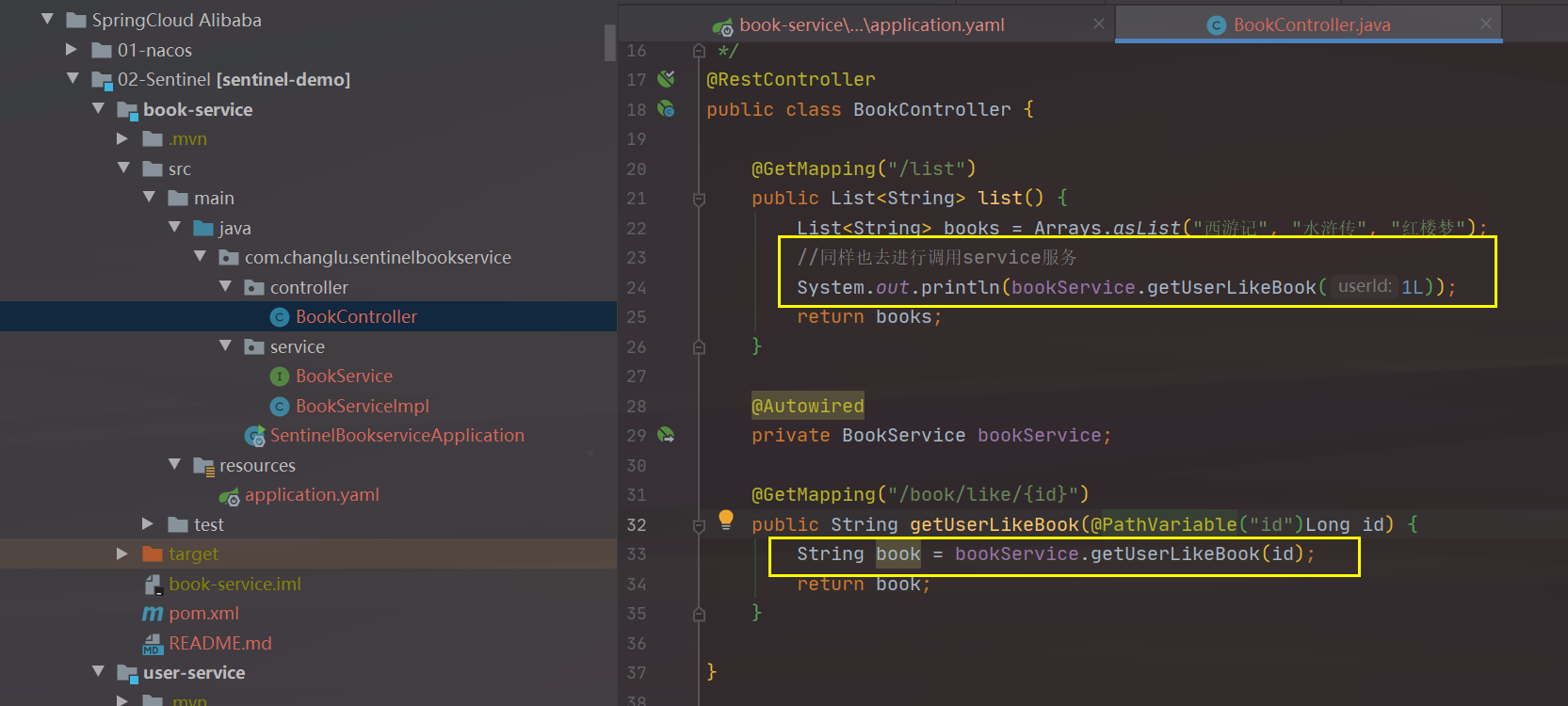
Task: Open README.md file
Action: pos(220,643)
